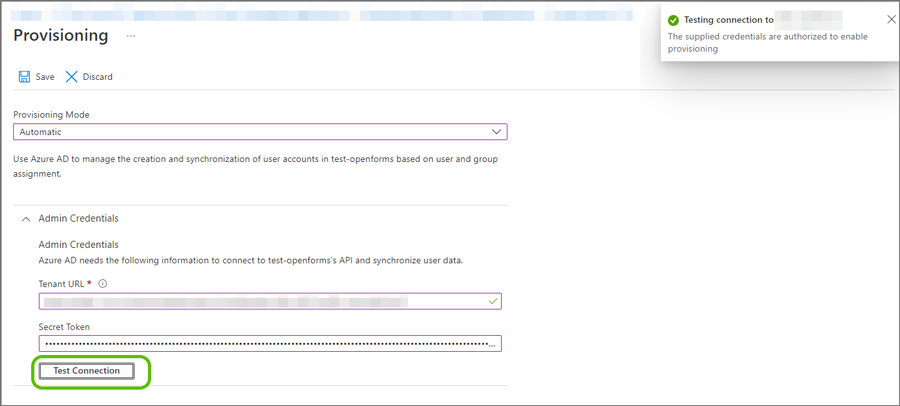Open the Provisioning Mode dropdown
Viewport: 900px width, 406px height.
(x=260, y=132)
